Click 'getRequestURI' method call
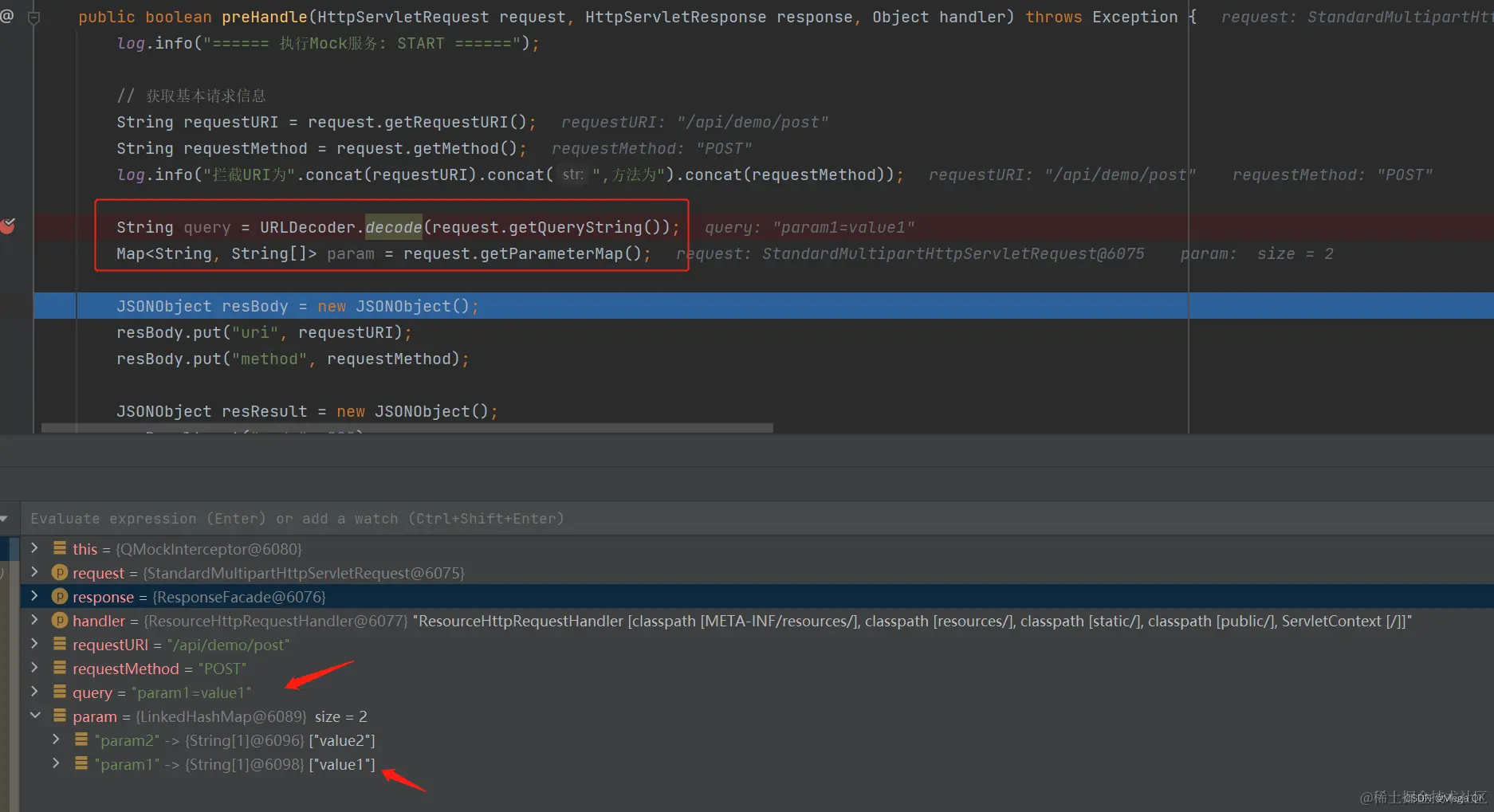 [446, 122]
